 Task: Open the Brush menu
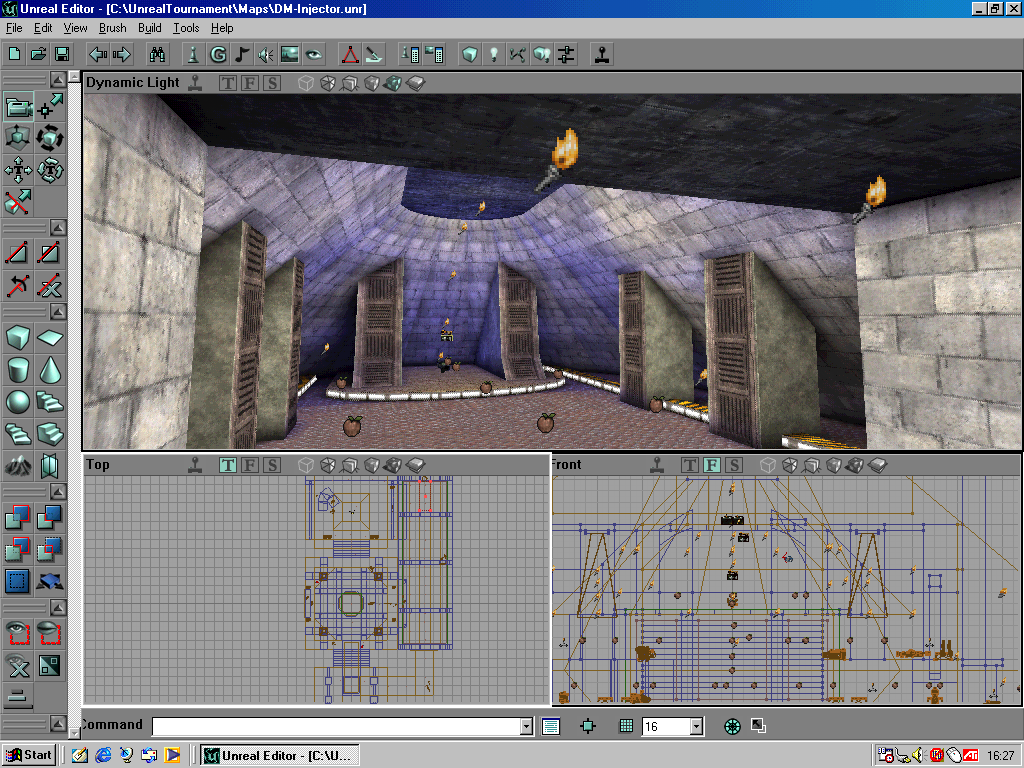click(112, 28)
